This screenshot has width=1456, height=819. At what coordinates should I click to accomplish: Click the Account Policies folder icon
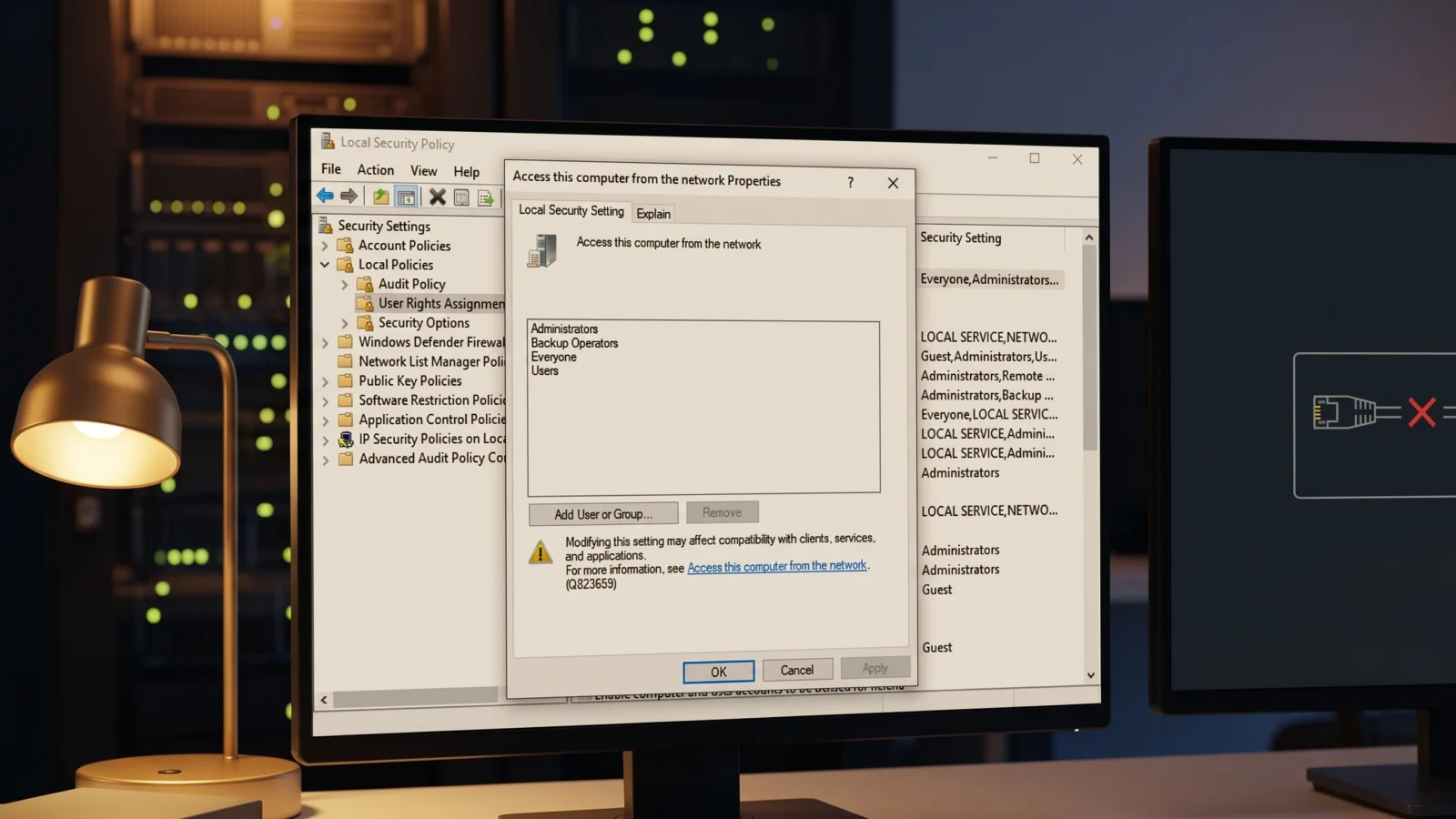pos(345,245)
